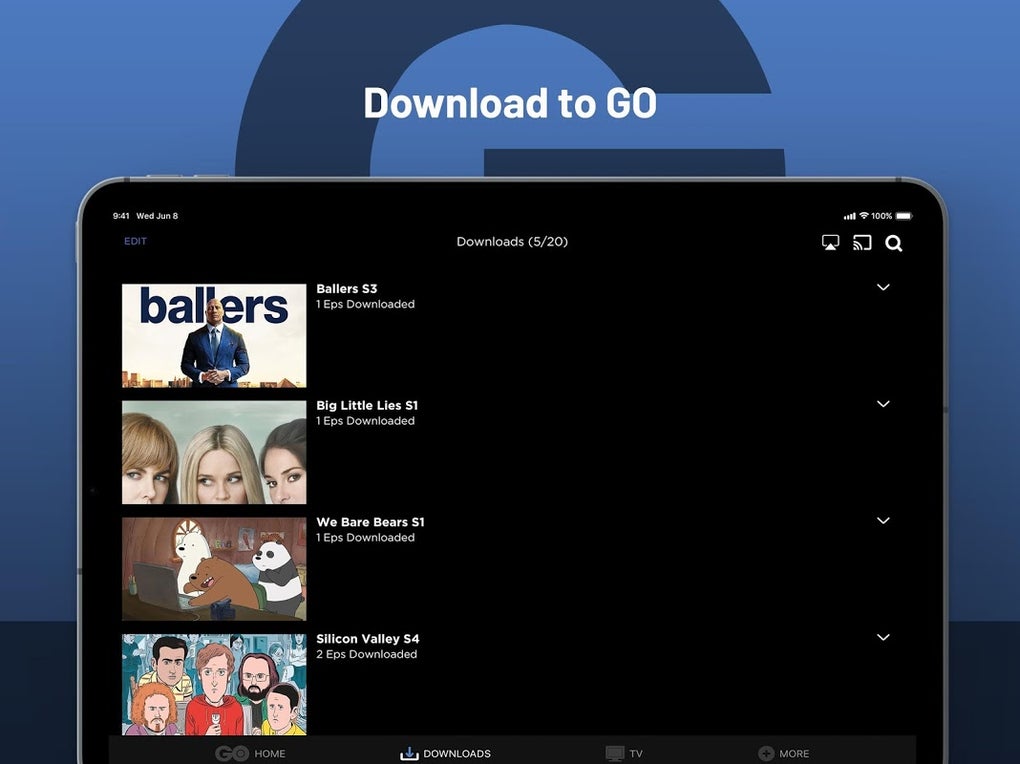Select the Downloads (5/20) header
The height and width of the screenshot is (764, 1020).
pos(512,241)
